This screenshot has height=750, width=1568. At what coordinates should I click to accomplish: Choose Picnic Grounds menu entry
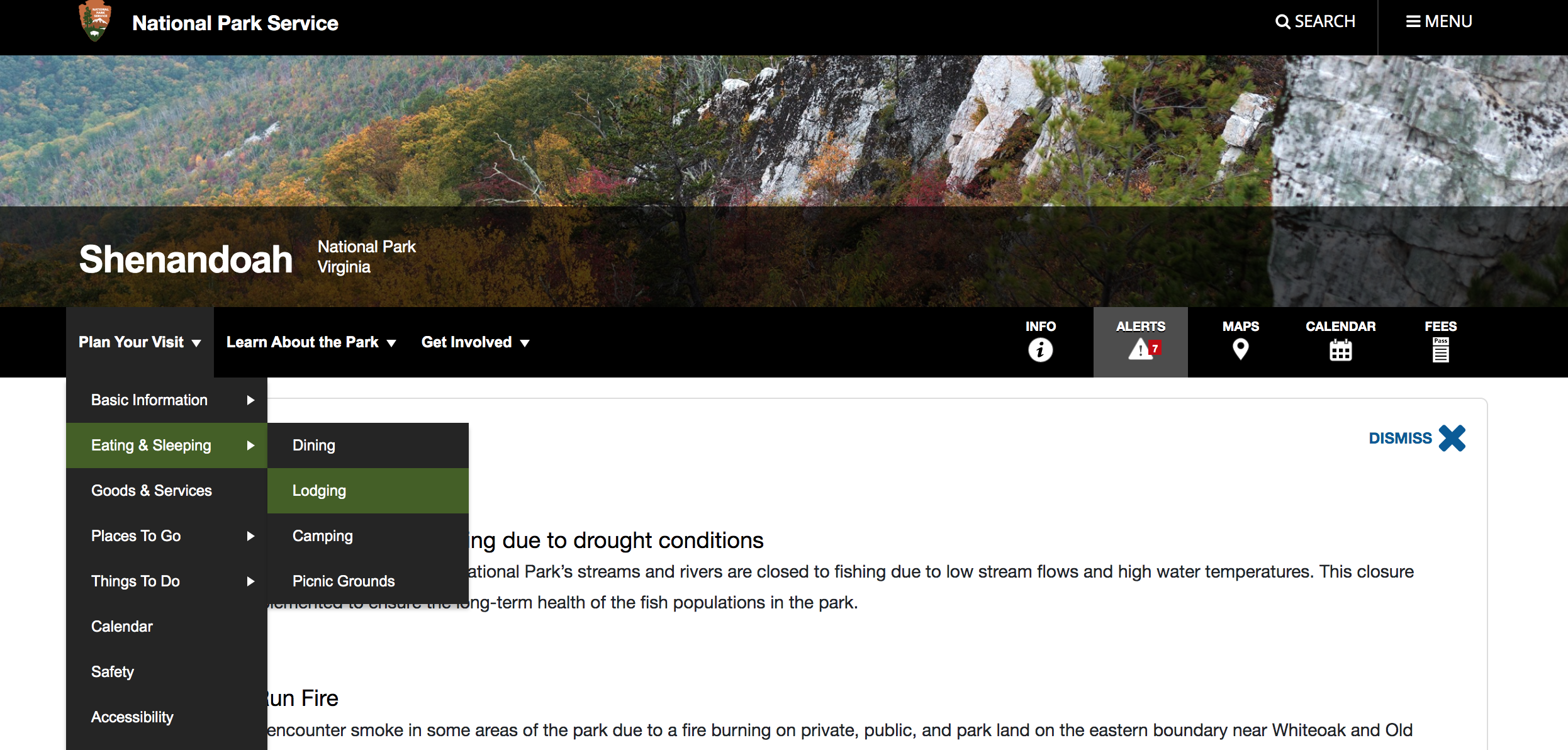pyautogui.click(x=368, y=581)
